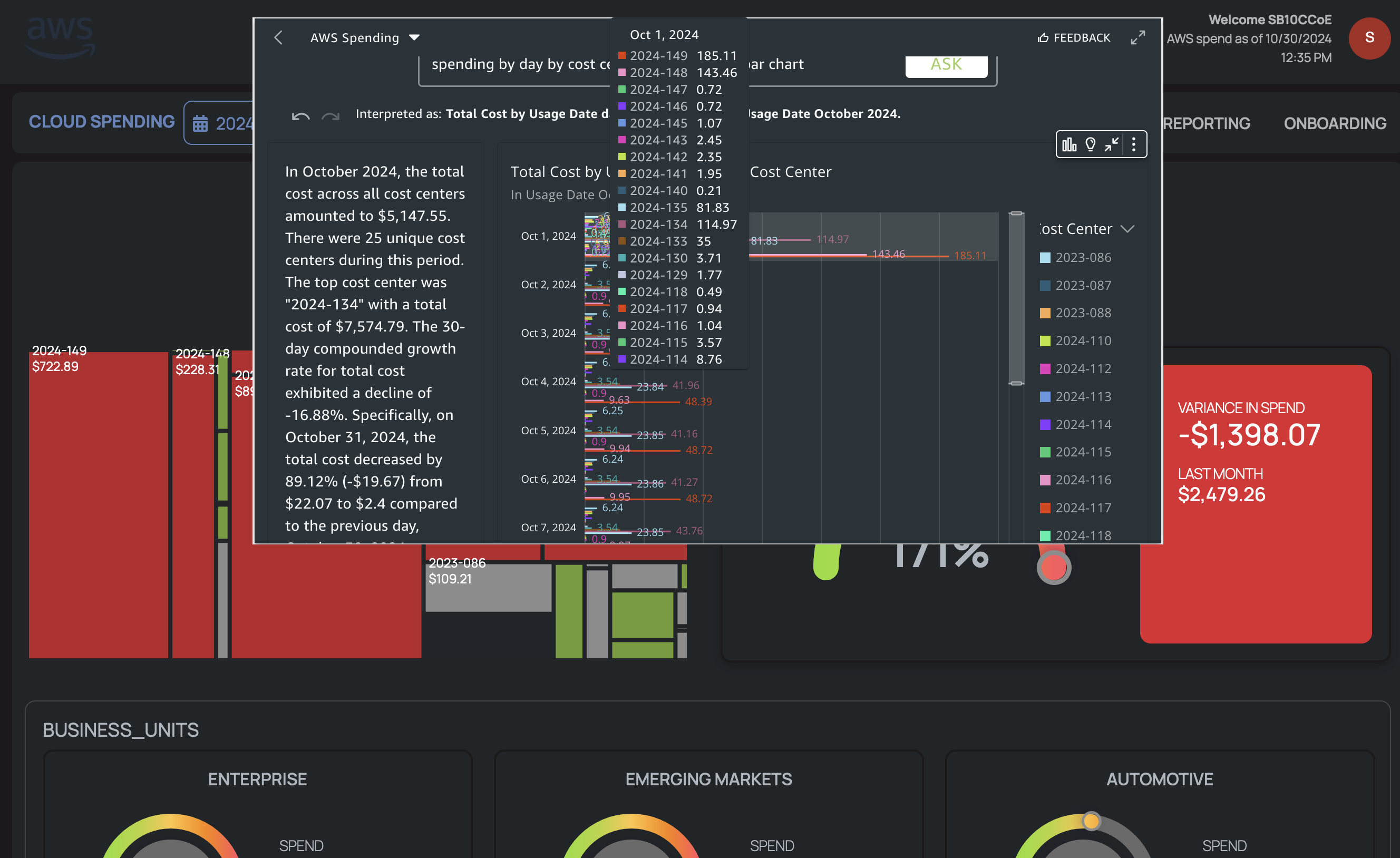Select the 2024-149 treemap tile
1400x858 pixels.
(98, 504)
